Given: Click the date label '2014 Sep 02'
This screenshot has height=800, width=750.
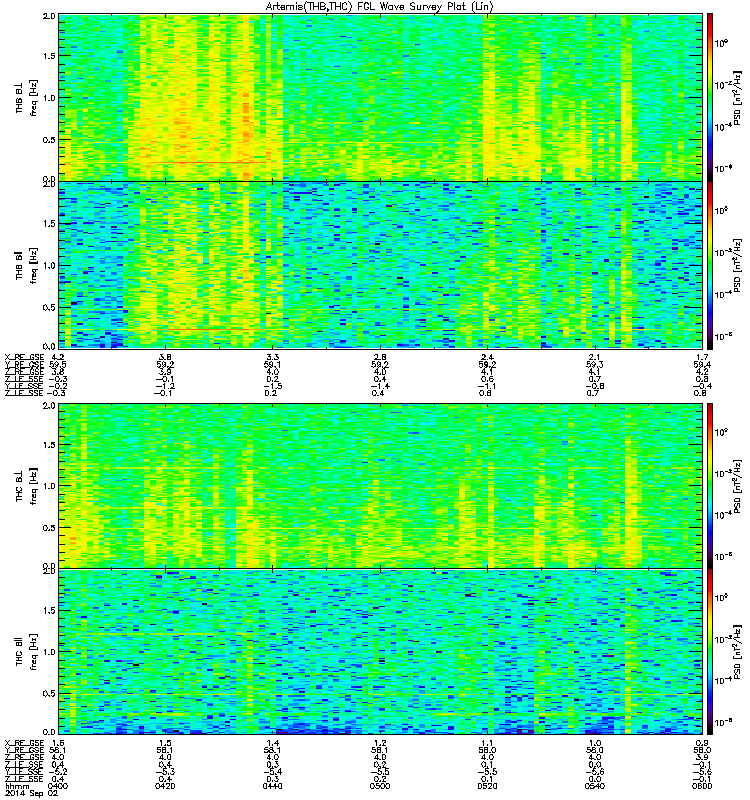Looking at the screenshot, I should tap(31, 794).
